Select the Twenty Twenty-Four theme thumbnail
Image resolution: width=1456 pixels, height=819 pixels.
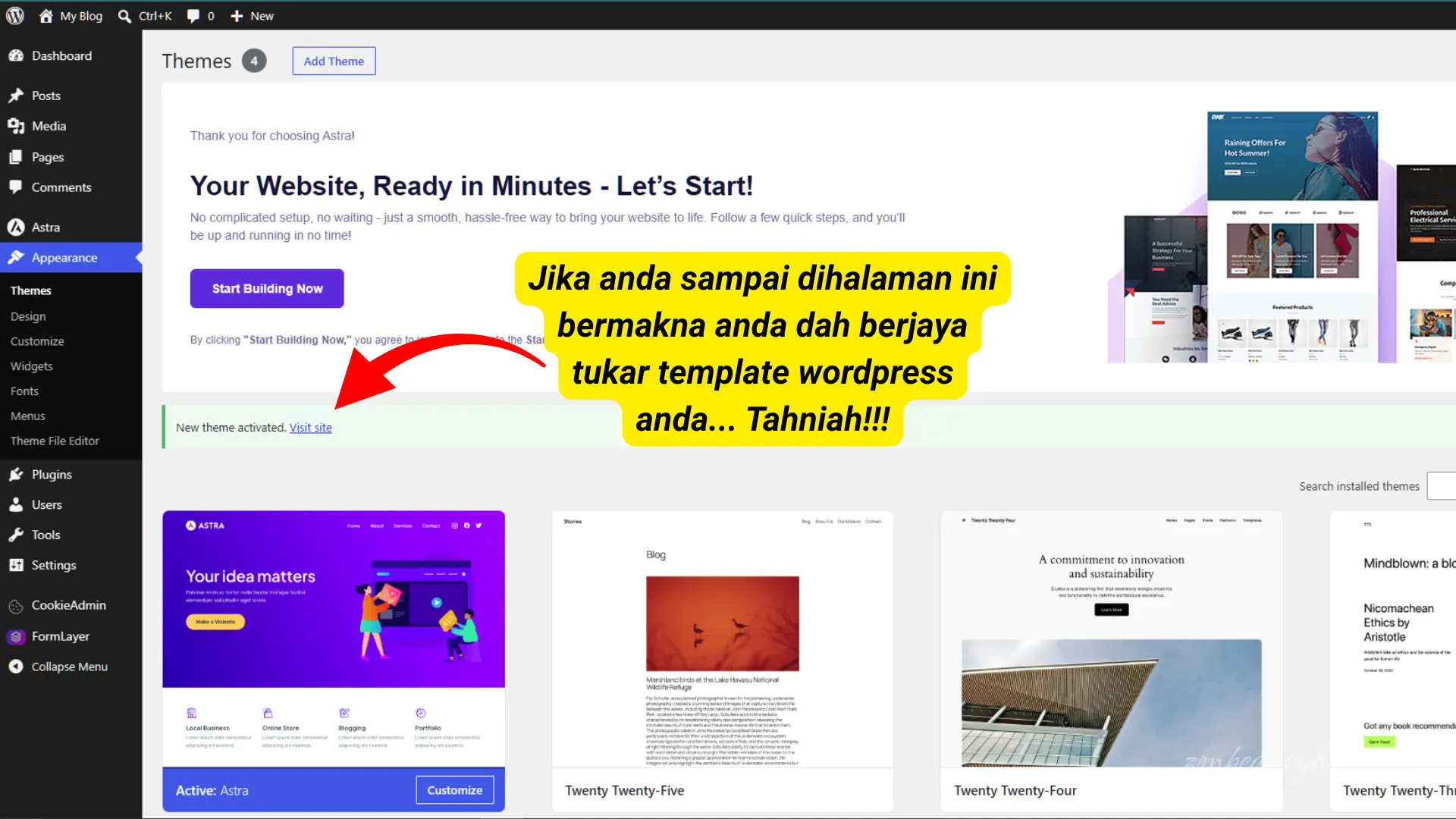1112,639
